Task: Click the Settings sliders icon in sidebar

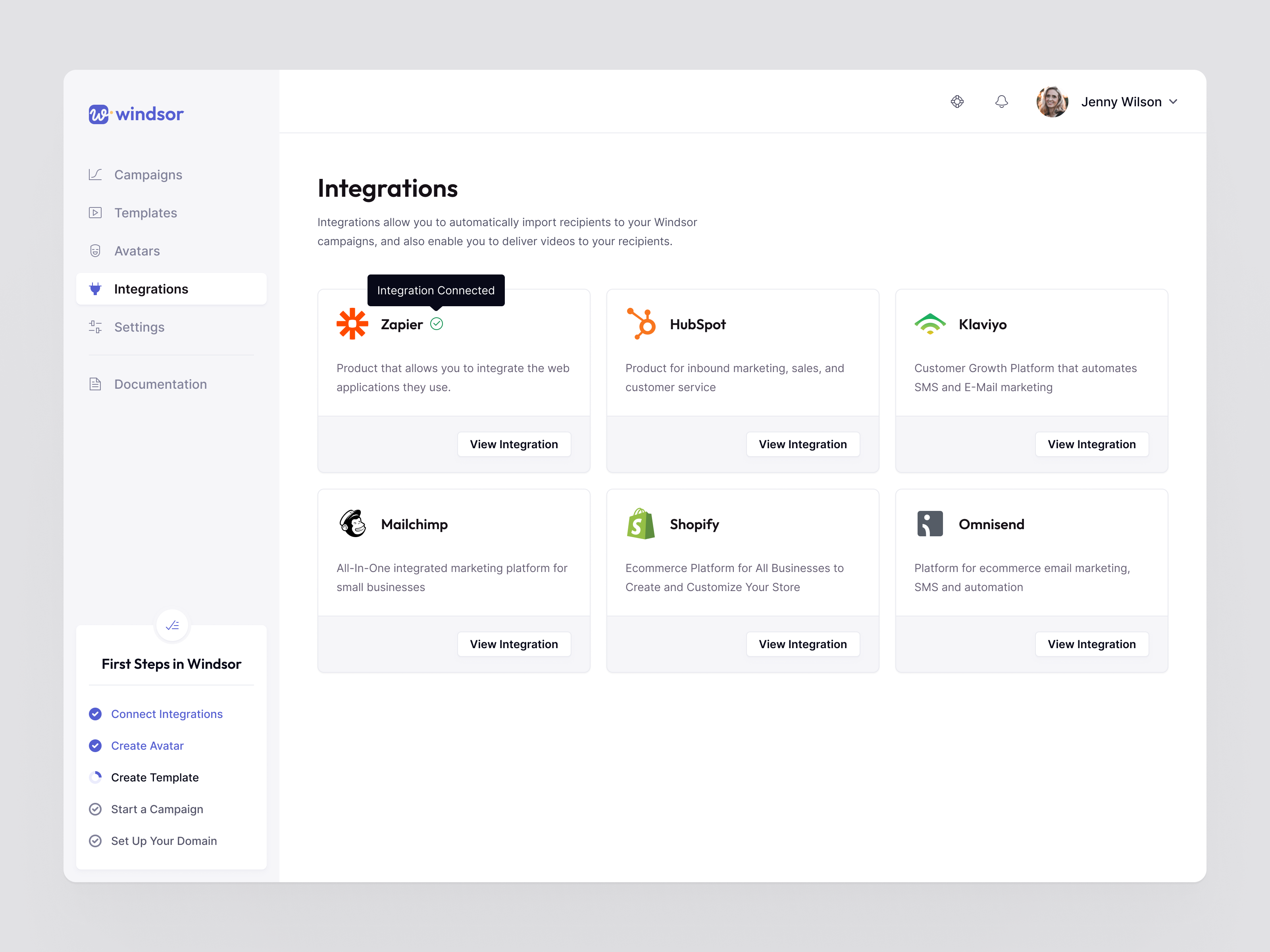Action: pyautogui.click(x=95, y=326)
